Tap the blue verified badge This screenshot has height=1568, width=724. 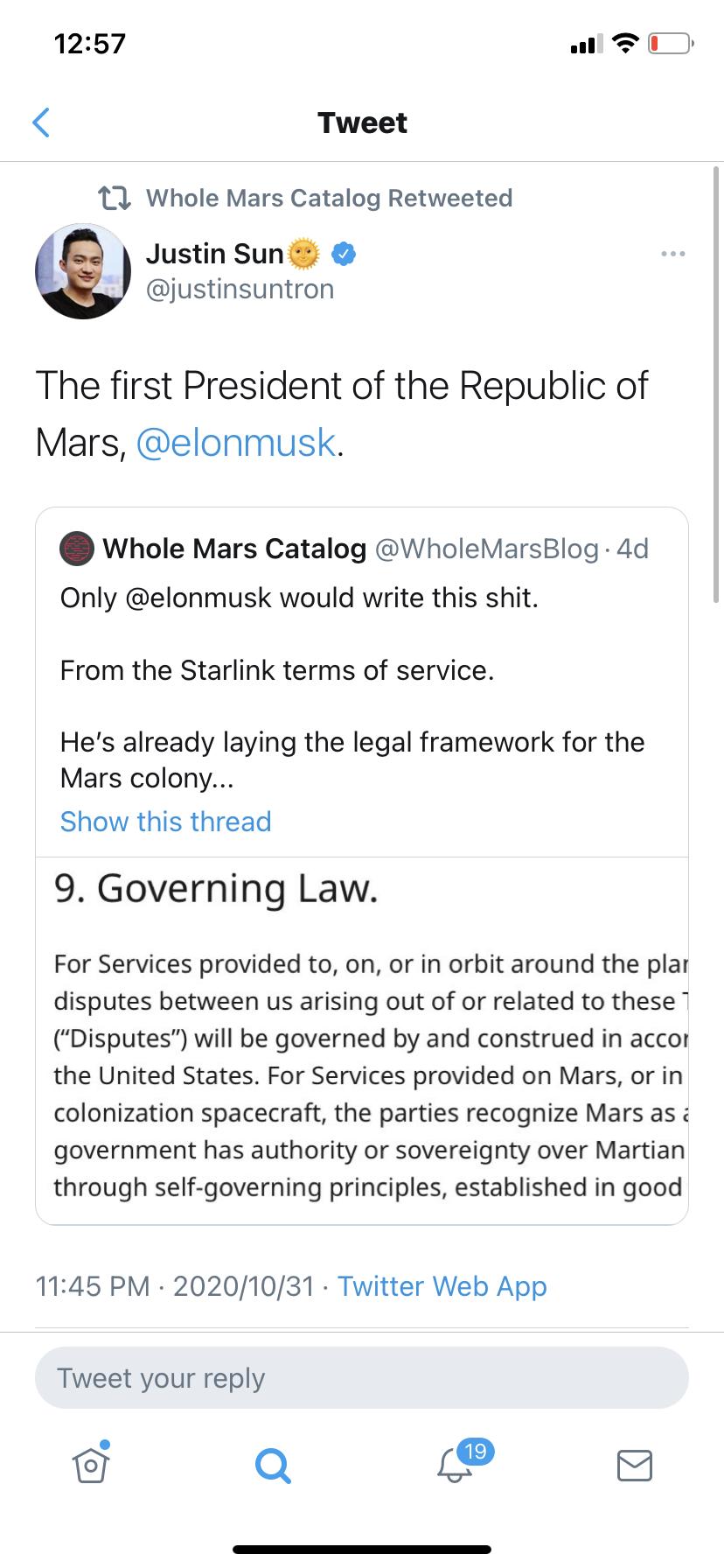345,254
